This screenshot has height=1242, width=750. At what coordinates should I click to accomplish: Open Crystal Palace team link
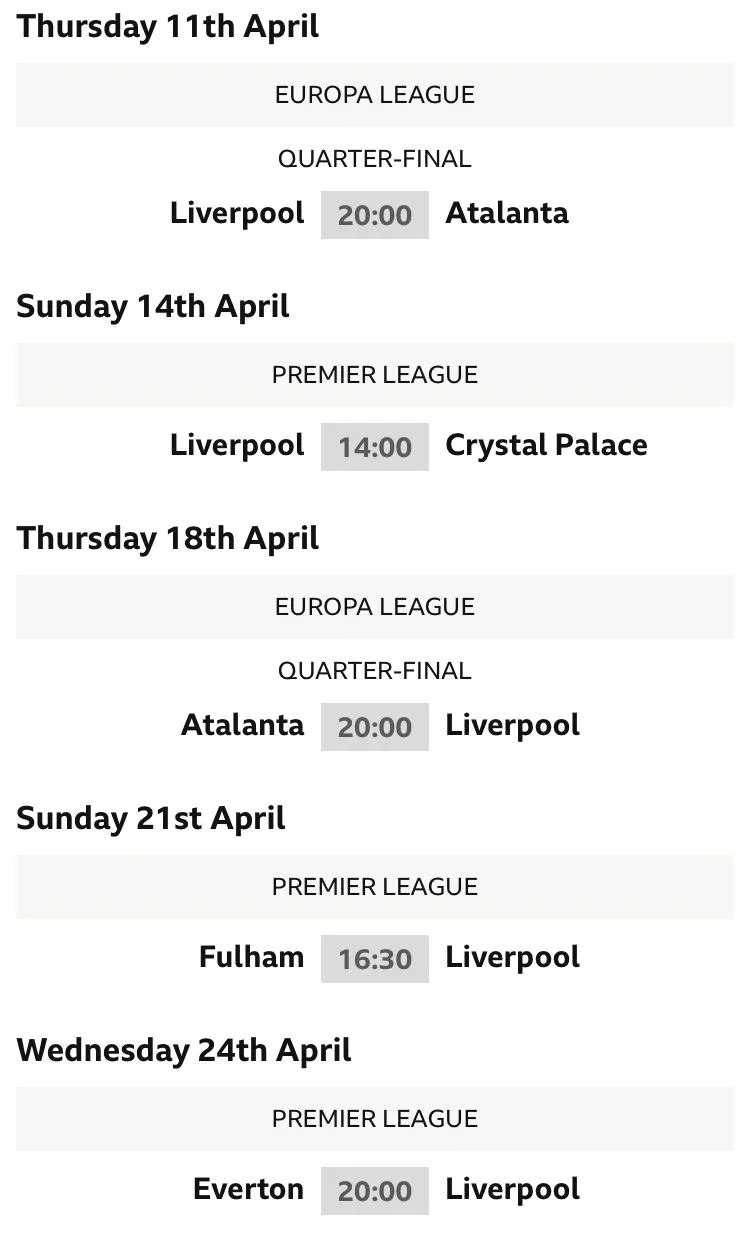546,445
